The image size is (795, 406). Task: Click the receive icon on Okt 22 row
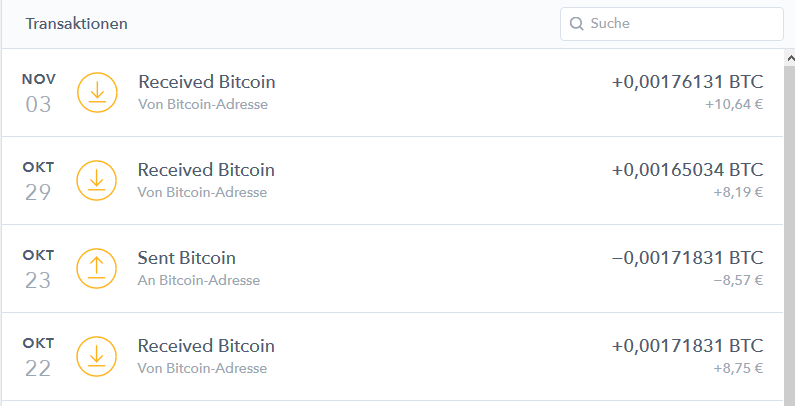pos(97,356)
